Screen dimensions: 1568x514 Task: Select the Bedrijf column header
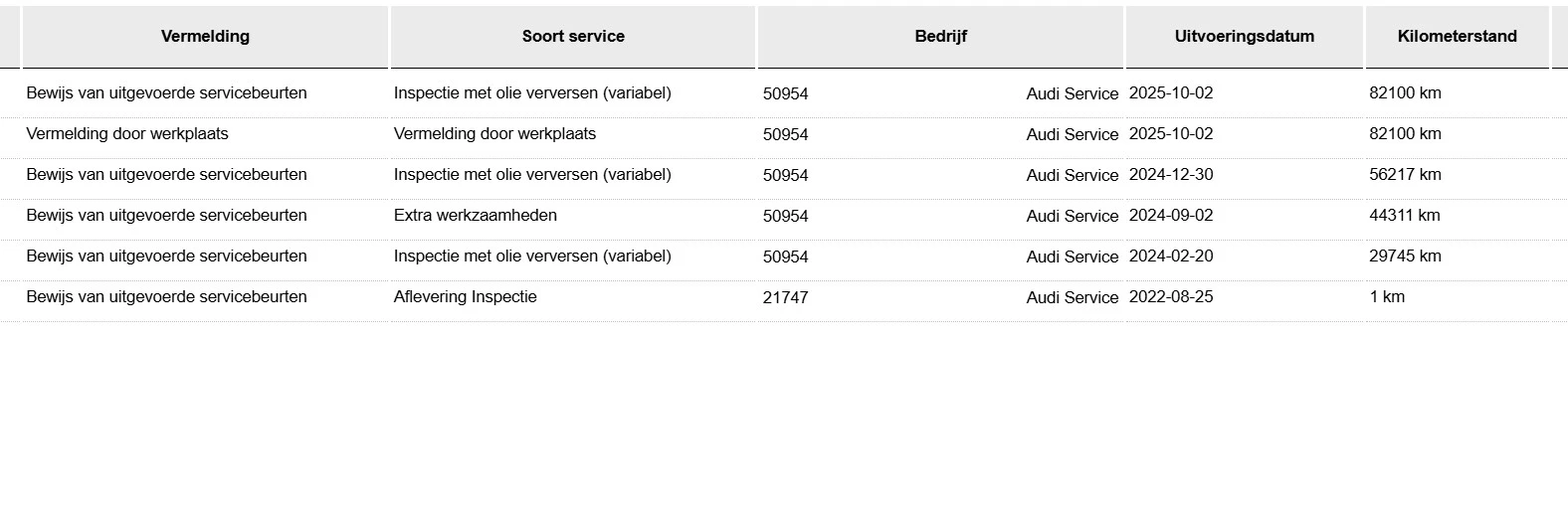[x=940, y=37]
